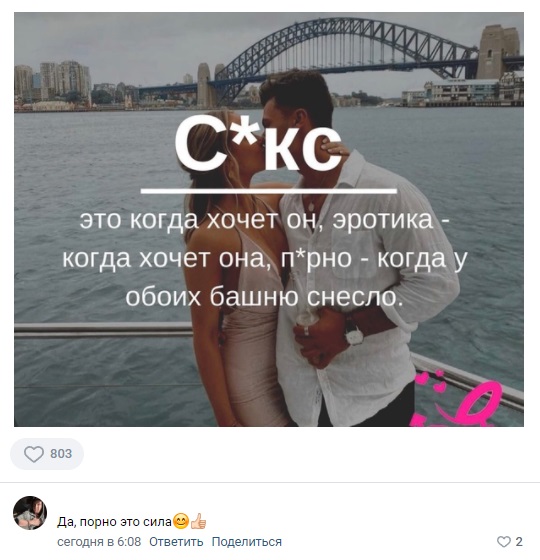540x560 pixels.
Task: Click the caption line это когда хочет он
Action: point(198,219)
